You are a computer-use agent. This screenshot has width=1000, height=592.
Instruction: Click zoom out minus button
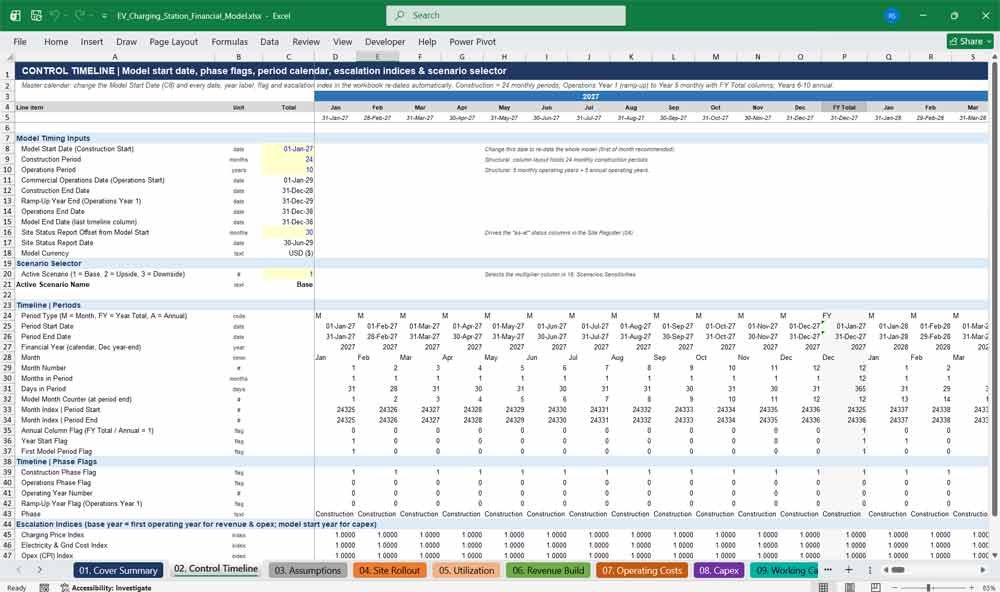[x=894, y=587]
